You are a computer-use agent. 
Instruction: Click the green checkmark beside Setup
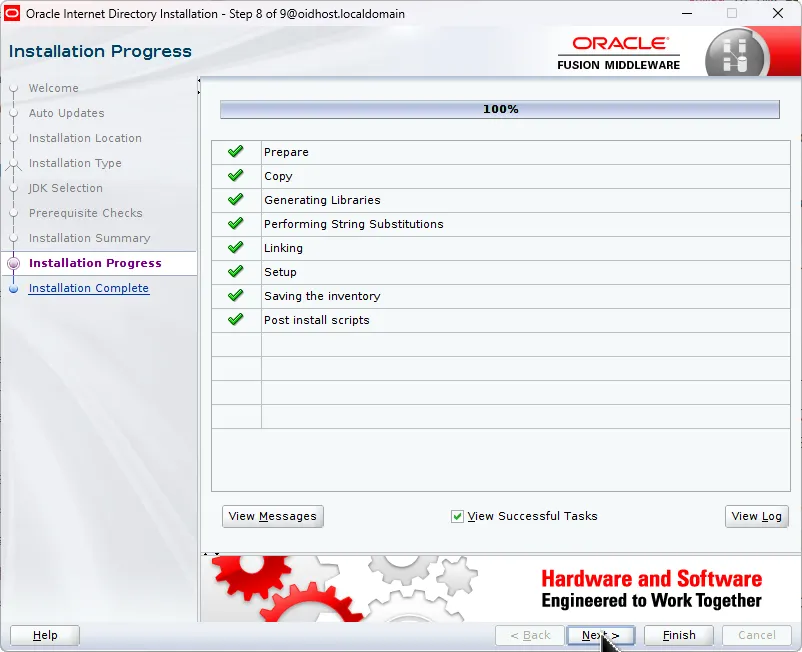[236, 272]
